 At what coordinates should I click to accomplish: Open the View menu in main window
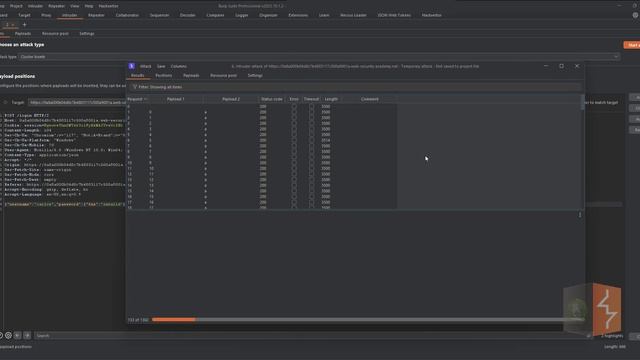(75, 6)
